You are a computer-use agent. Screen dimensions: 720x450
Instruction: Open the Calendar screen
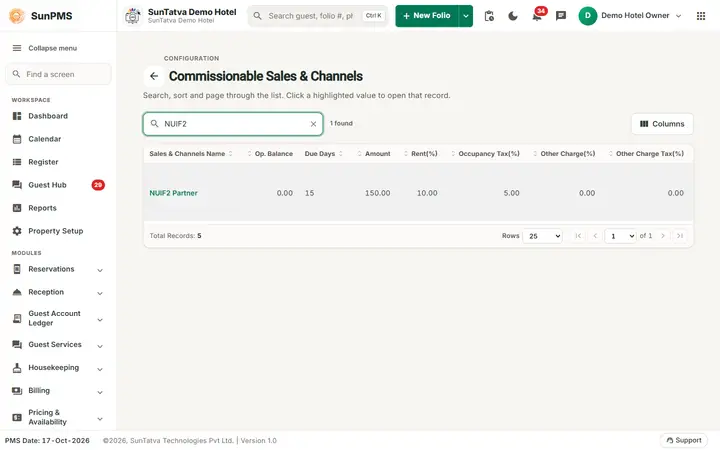point(58,139)
